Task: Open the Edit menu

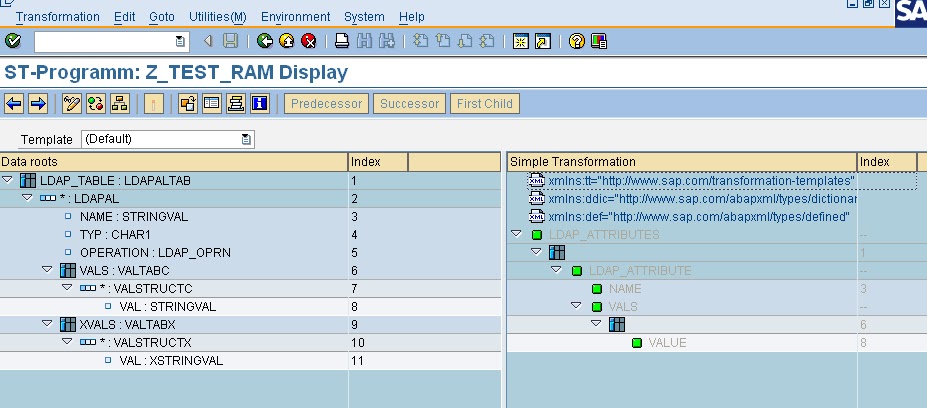Action: pos(125,17)
